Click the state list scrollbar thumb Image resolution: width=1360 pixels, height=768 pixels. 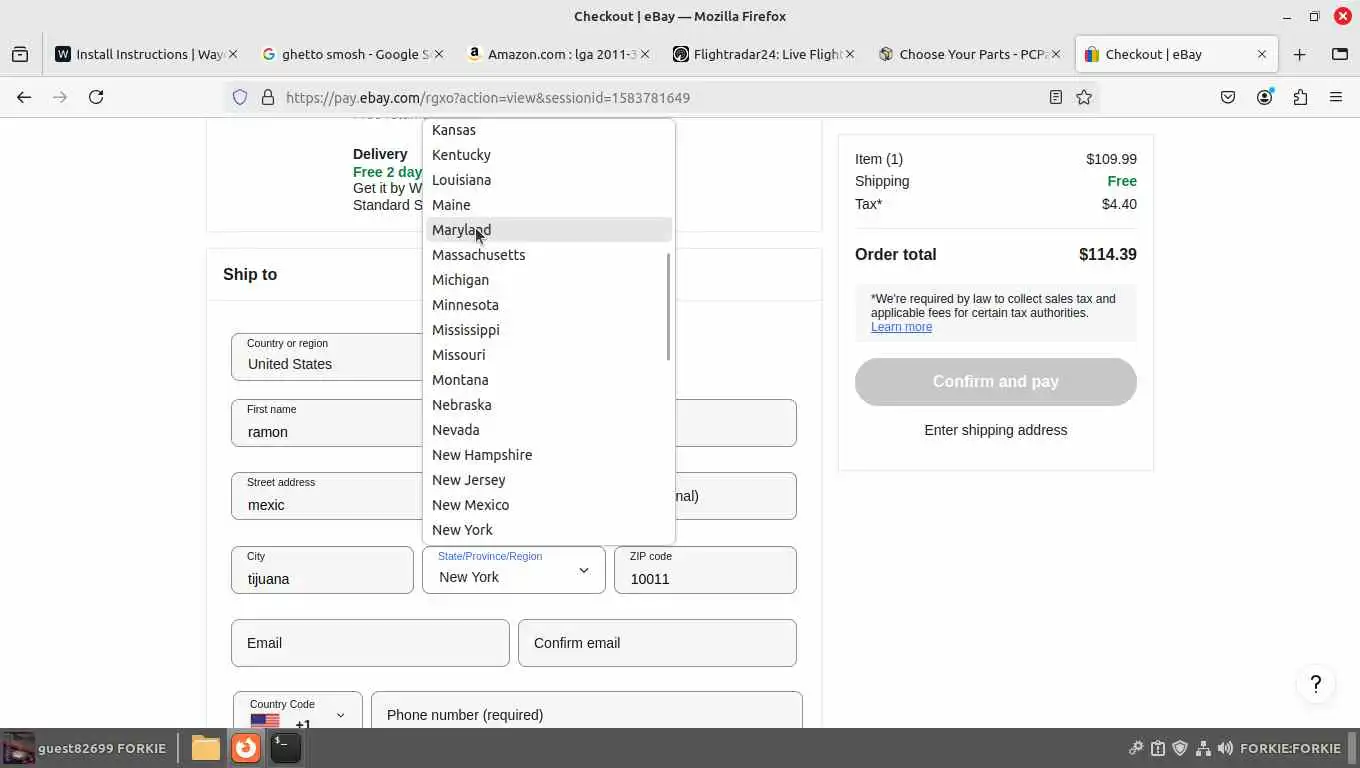click(x=668, y=307)
